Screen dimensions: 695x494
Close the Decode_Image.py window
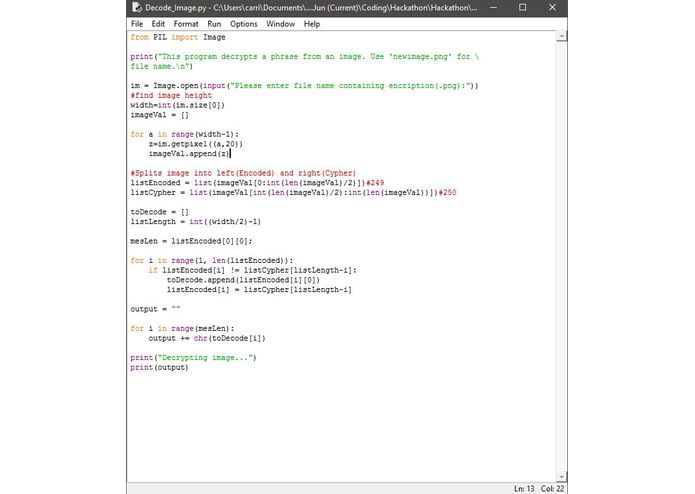coord(552,8)
